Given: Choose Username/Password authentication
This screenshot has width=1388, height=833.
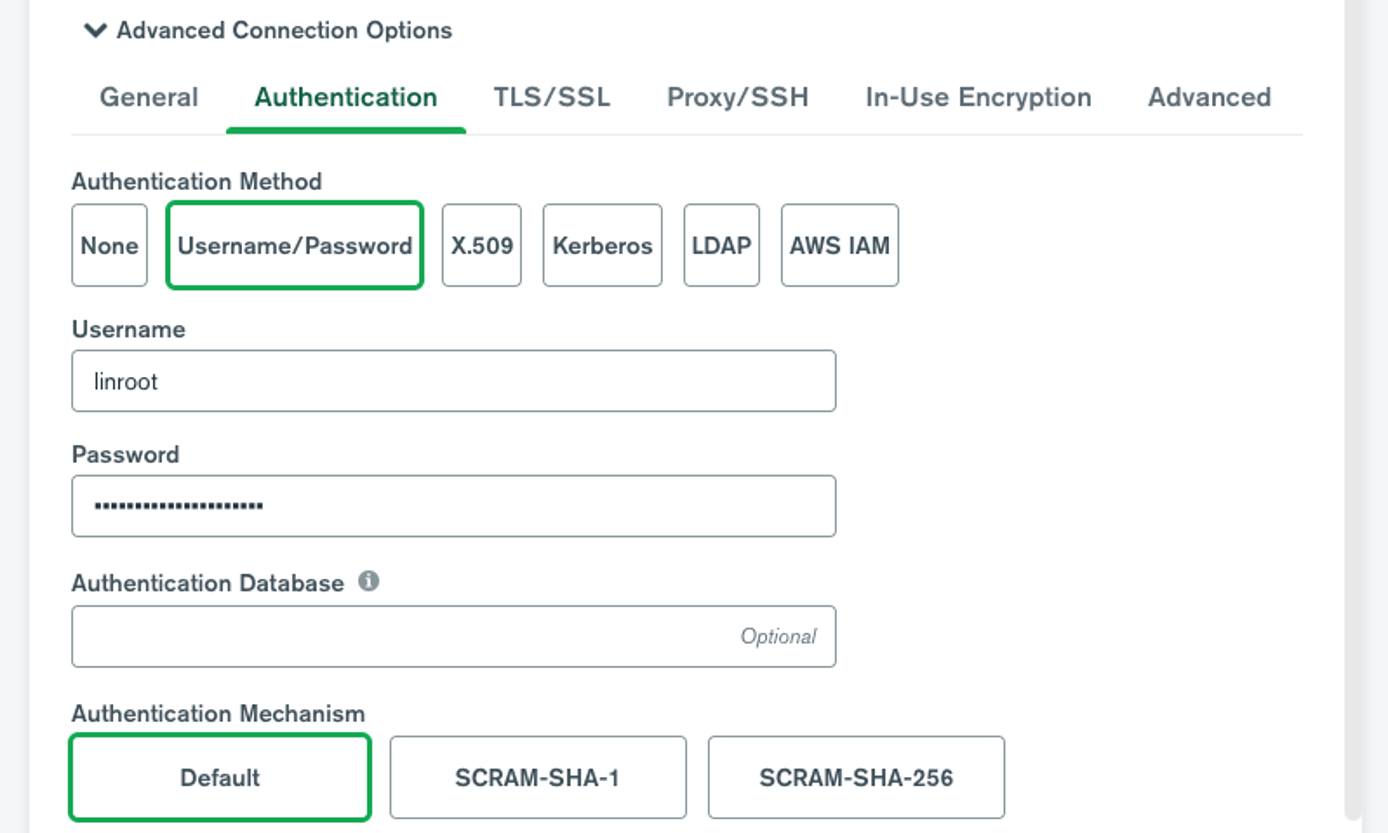Looking at the screenshot, I should pos(294,245).
